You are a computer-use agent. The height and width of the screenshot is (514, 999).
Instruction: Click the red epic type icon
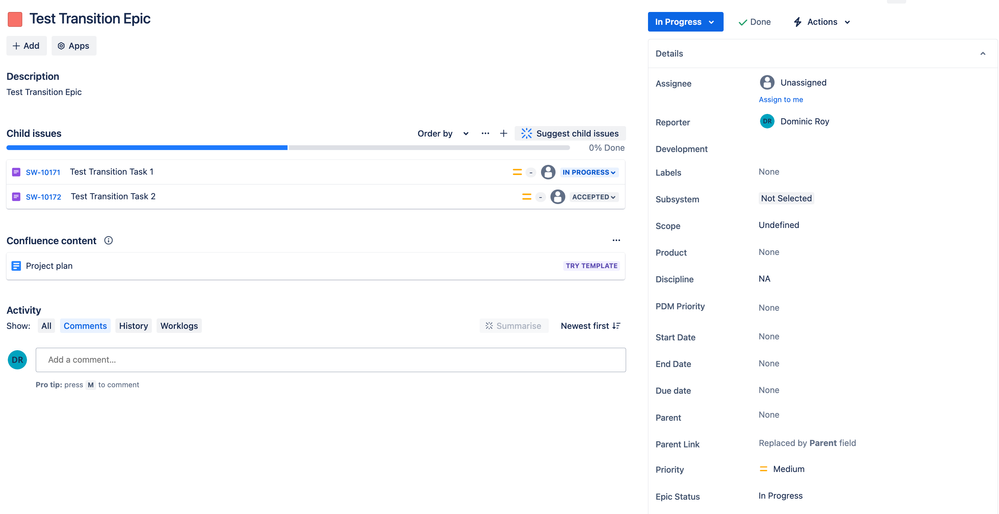pyautogui.click(x=15, y=19)
